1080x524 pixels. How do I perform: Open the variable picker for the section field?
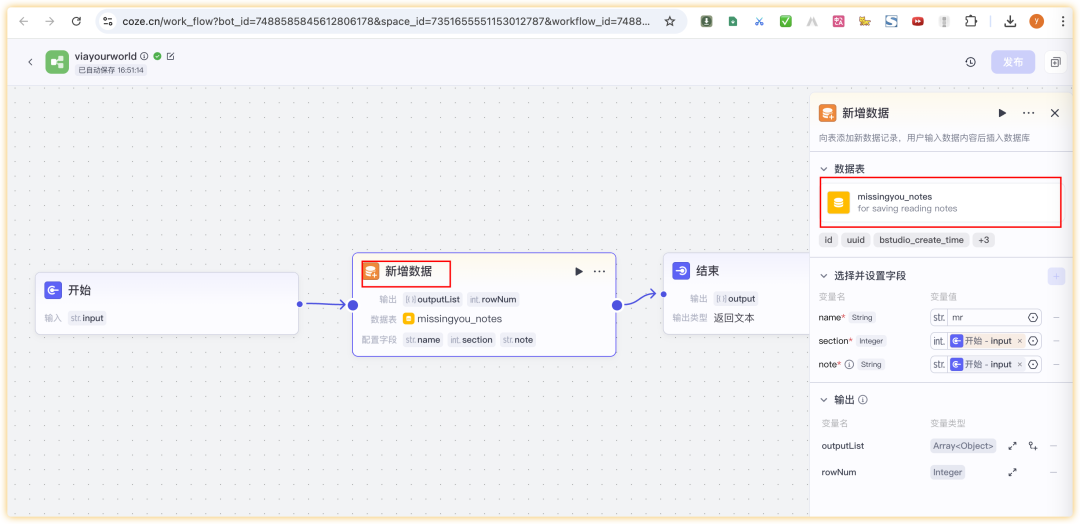pyautogui.click(x=1032, y=341)
